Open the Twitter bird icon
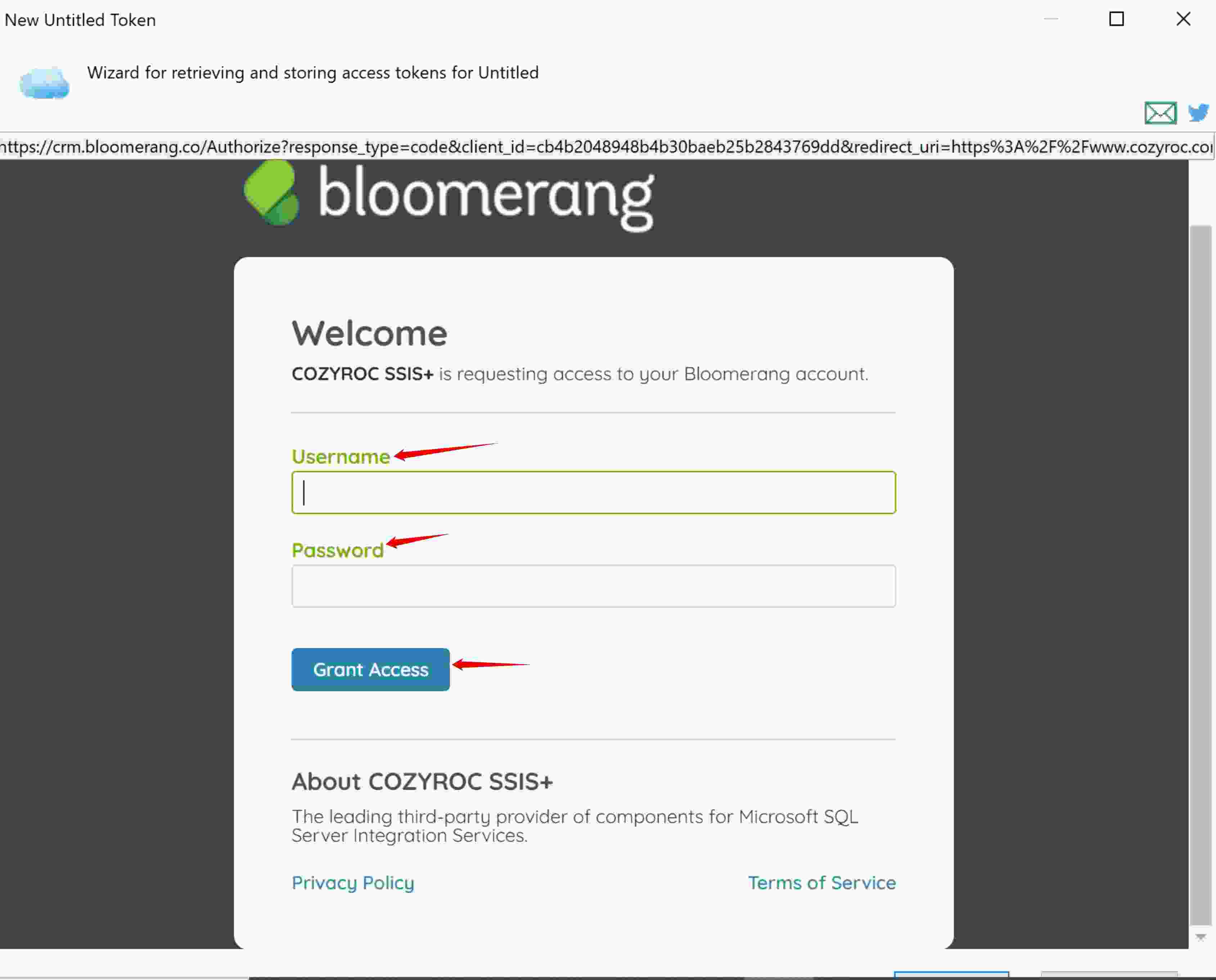Screen dimensions: 1216x980 point(1198,112)
